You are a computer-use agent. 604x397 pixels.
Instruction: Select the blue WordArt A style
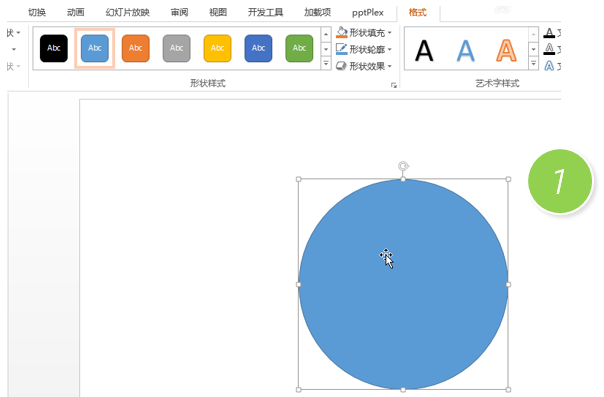point(465,50)
